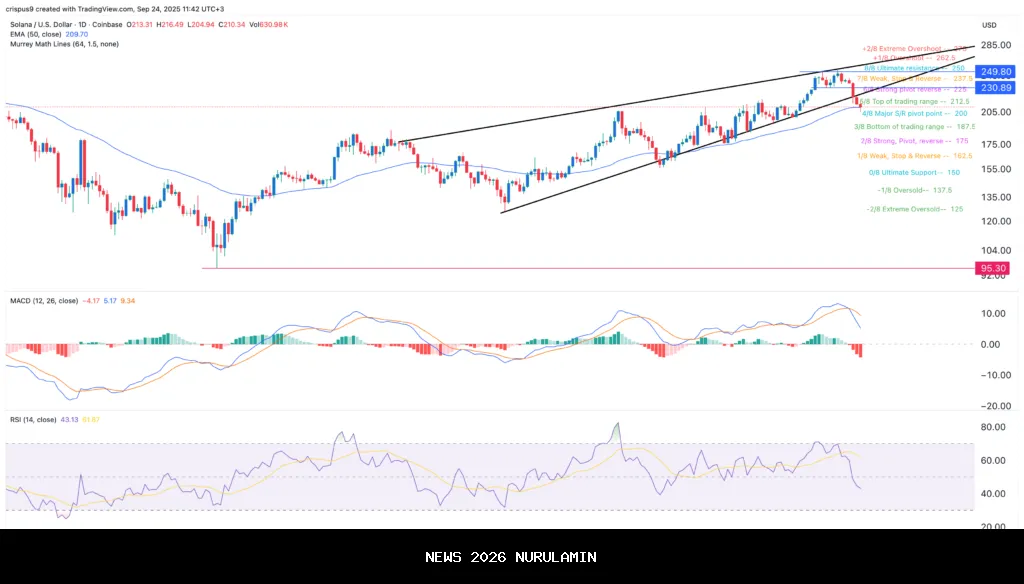Click the 2/8 Strong, Pivot, reverse label

tap(908, 142)
